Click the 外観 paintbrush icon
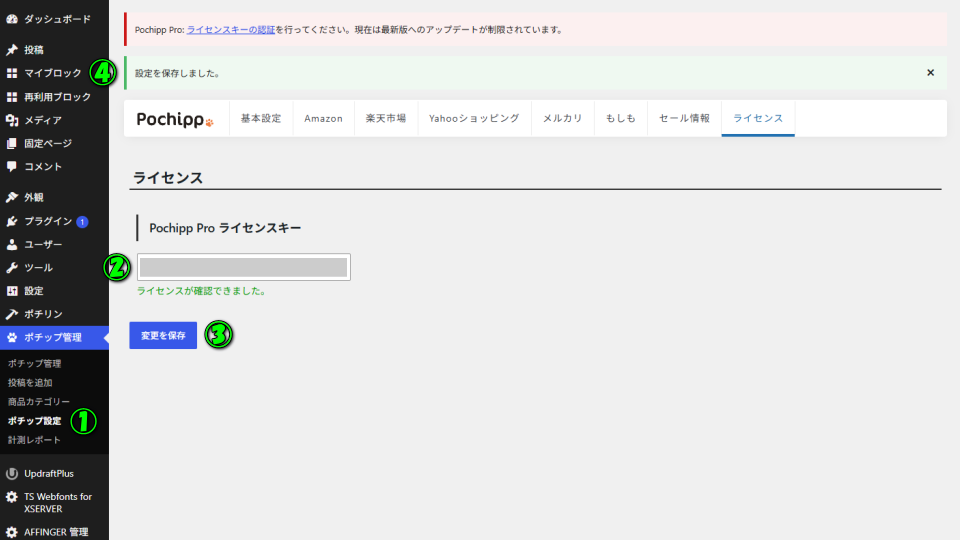Screen dimensions: 960x540 [12, 197]
